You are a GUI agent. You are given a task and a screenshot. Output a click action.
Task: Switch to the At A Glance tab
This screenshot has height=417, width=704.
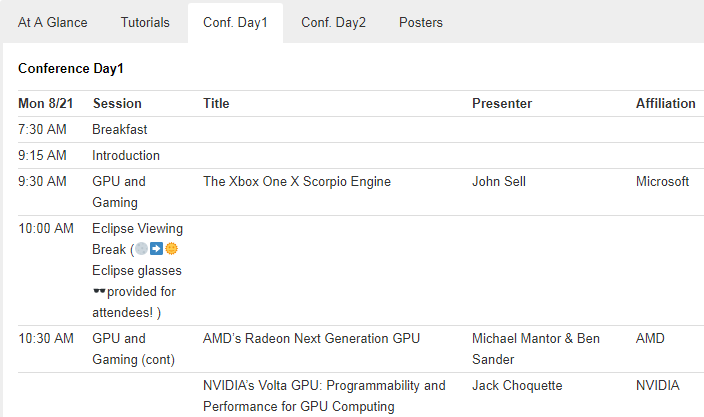53,22
